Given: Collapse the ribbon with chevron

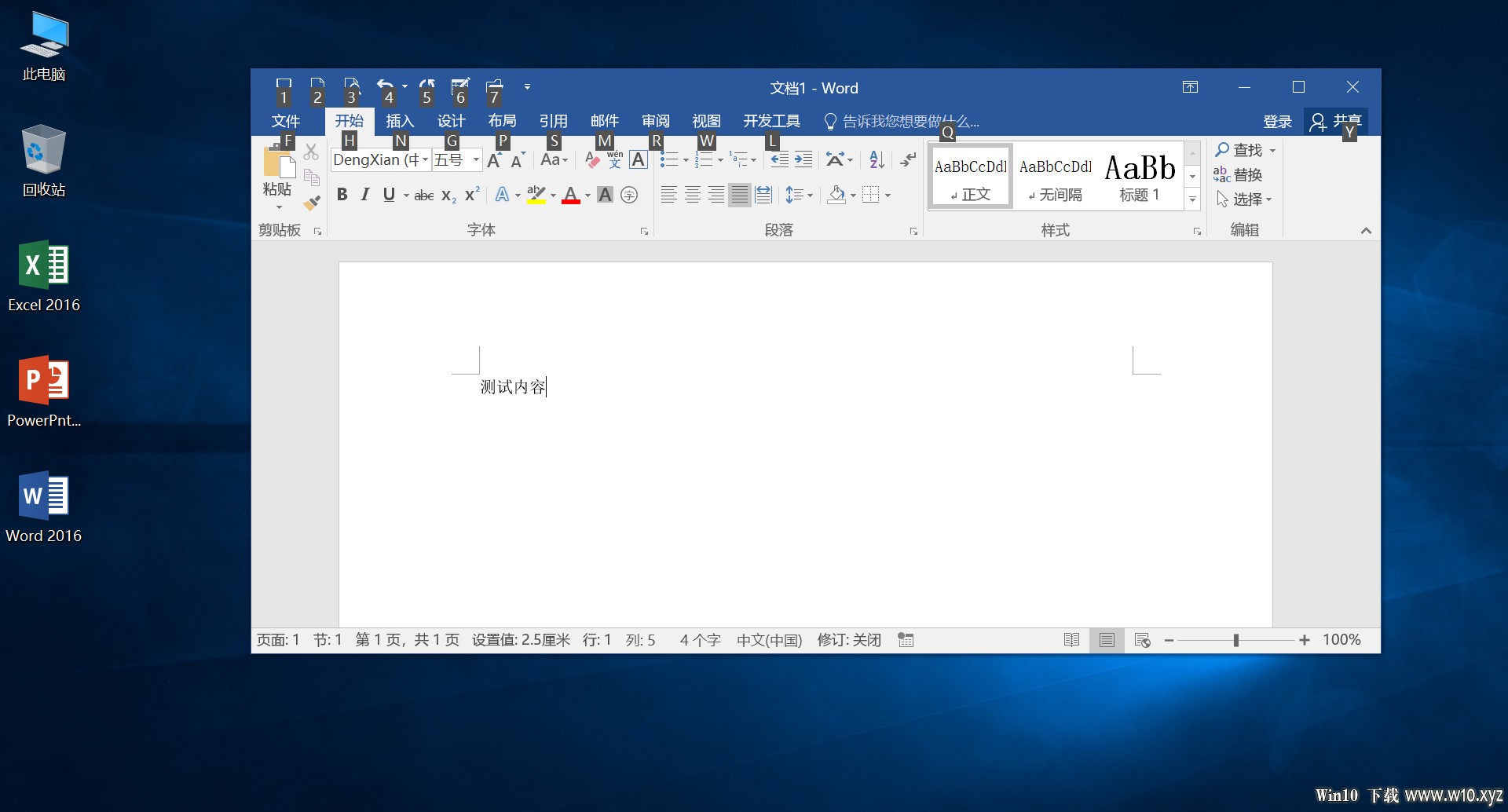Looking at the screenshot, I should tap(1366, 230).
